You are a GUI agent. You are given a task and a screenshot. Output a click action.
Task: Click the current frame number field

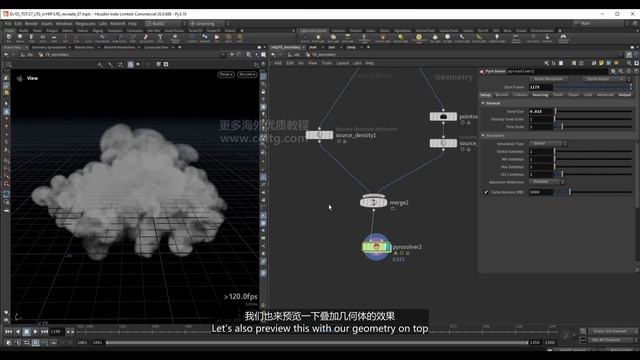tap(56, 332)
